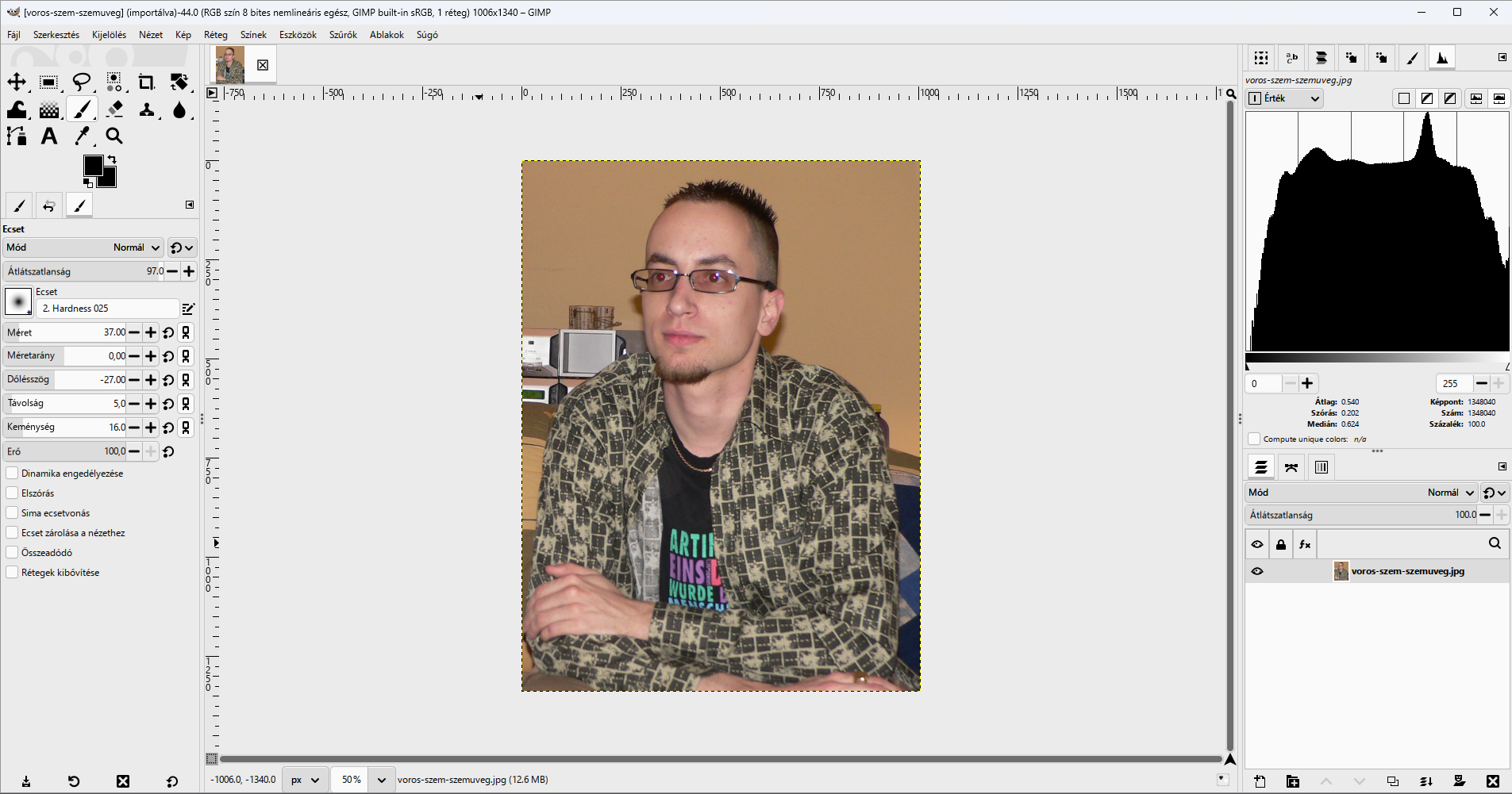Select the Smudge droplet tool

click(179, 109)
